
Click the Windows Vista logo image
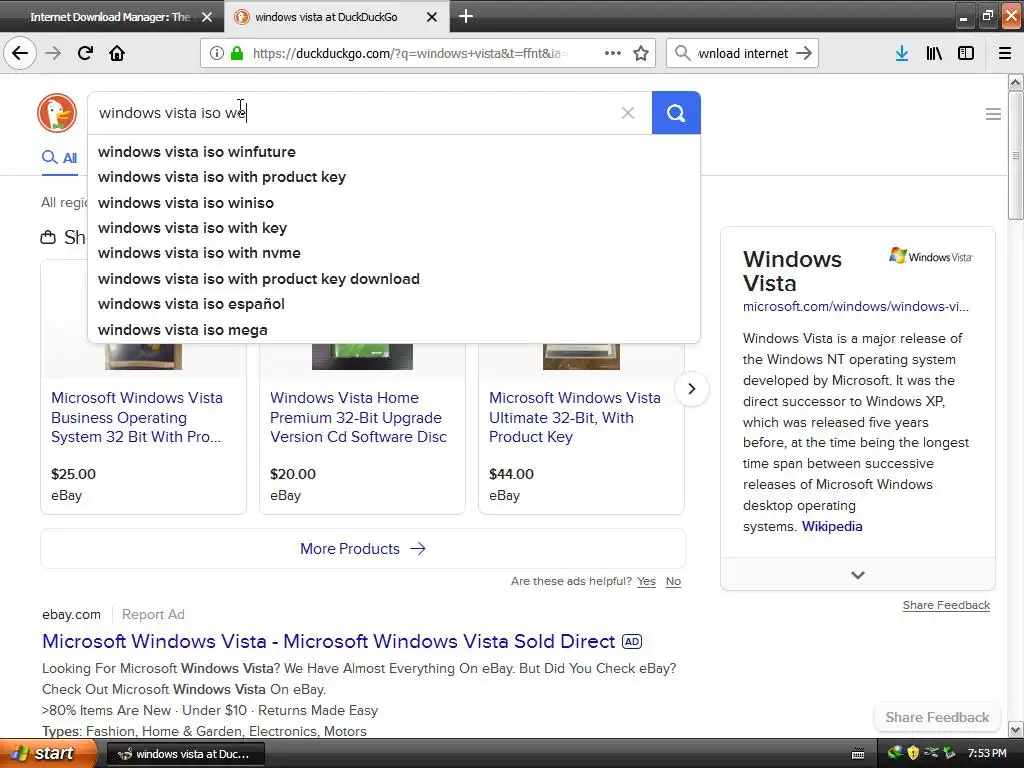tap(931, 256)
